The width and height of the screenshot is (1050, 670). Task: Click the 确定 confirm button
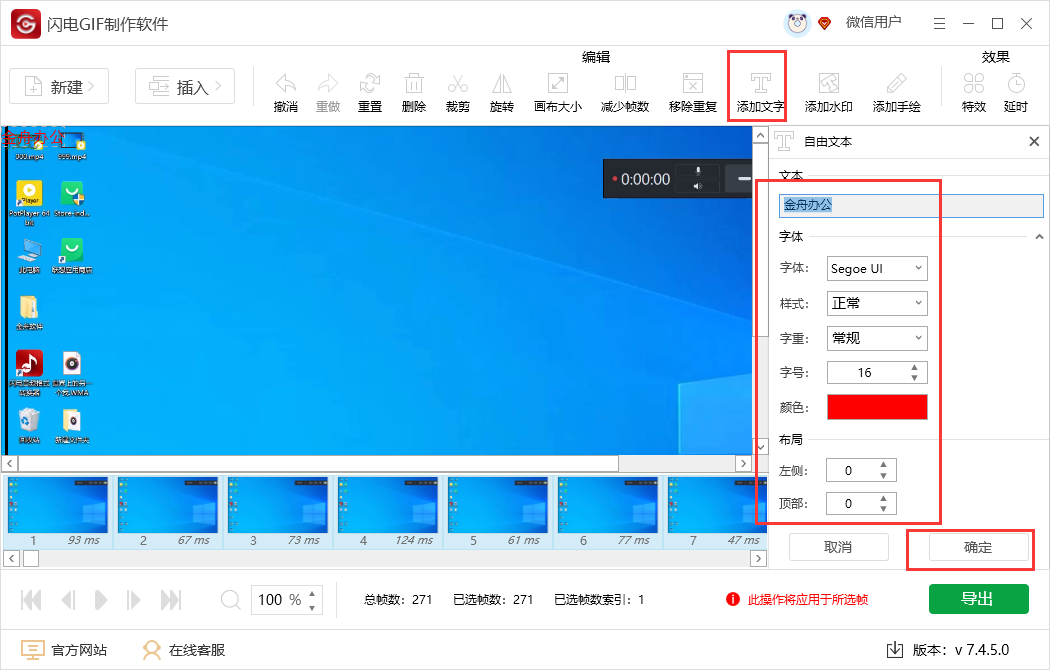pyautogui.click(x=977, y=547)
